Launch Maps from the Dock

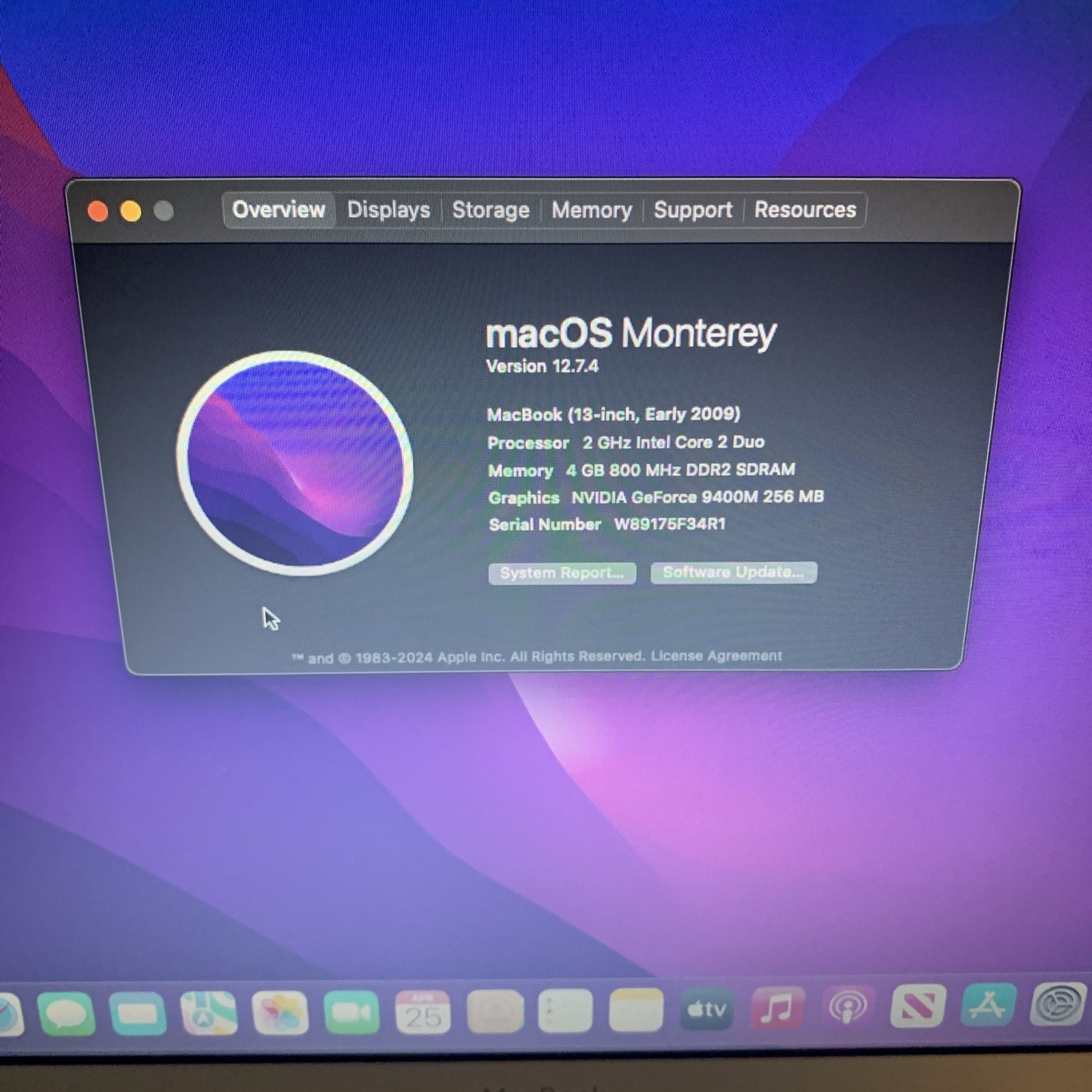click(x=209, y=1013)
